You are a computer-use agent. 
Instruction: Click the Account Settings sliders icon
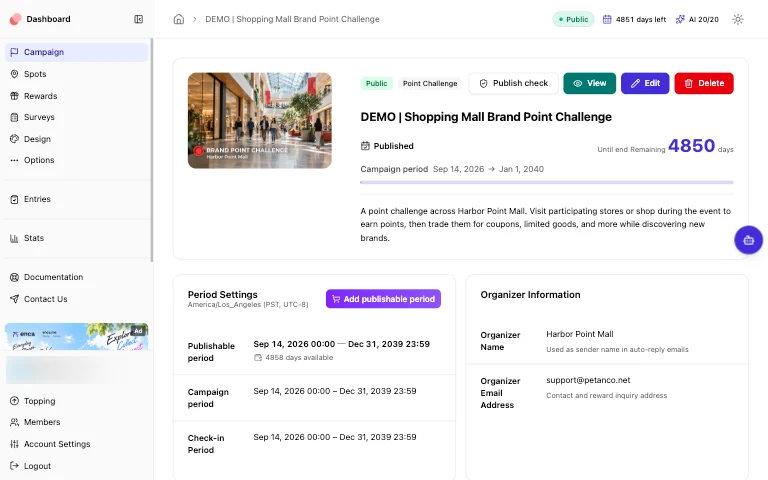[x=14, y=444]
